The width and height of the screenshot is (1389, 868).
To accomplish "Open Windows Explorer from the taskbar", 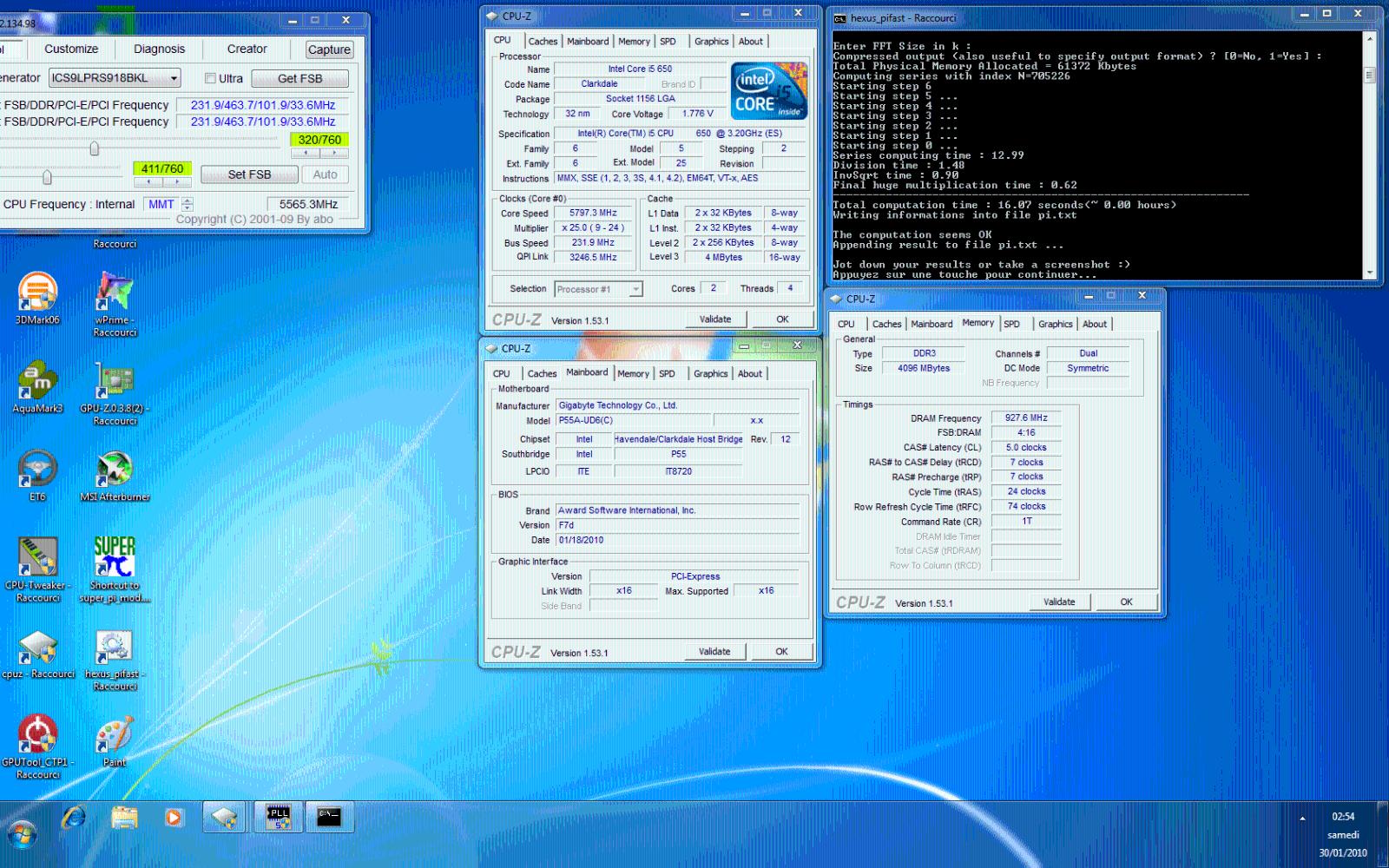I will [x=124, y=817].
